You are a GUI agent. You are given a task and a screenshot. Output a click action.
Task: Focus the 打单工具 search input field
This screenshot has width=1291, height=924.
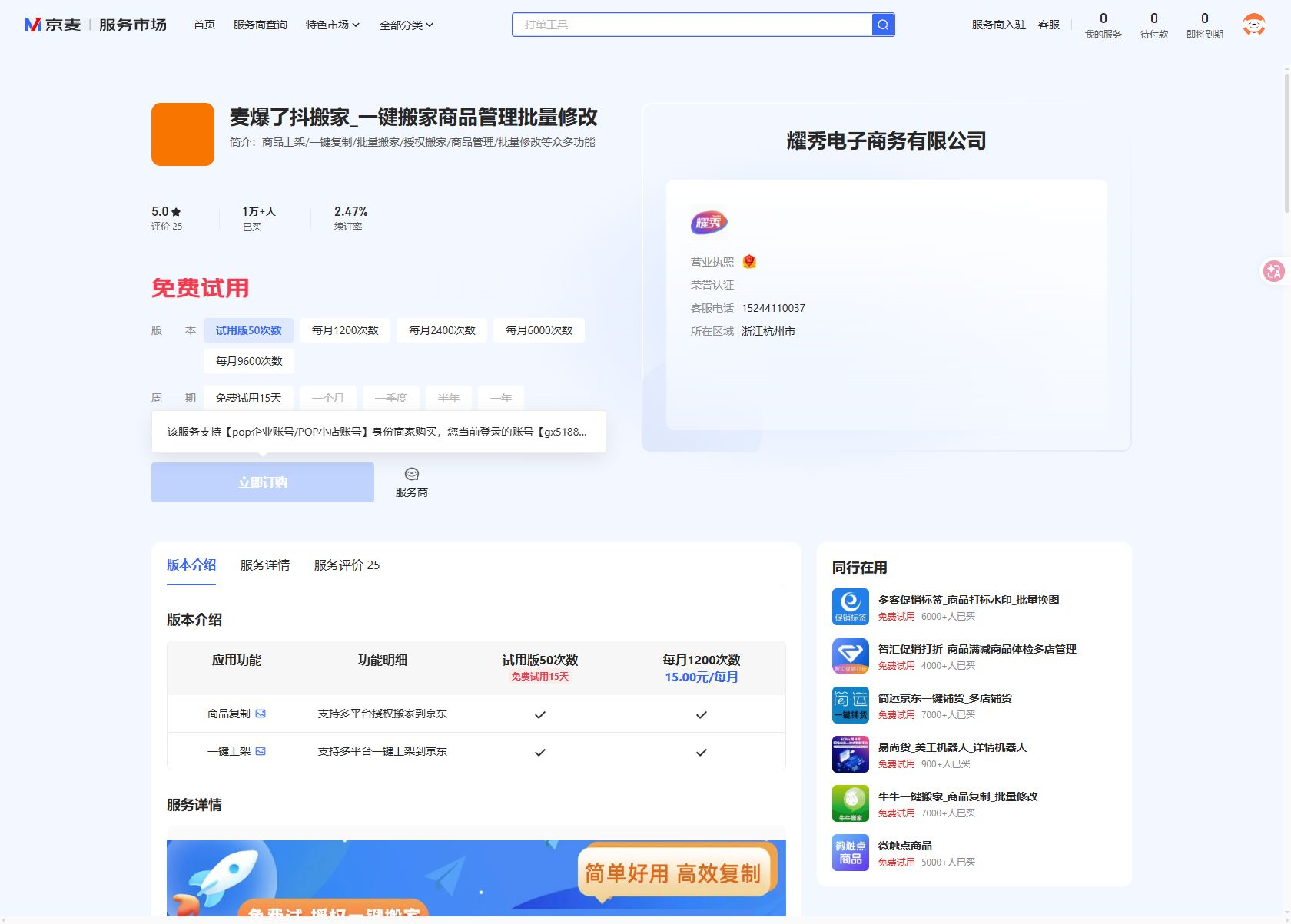pyautogui.click(x=692, y=25)
